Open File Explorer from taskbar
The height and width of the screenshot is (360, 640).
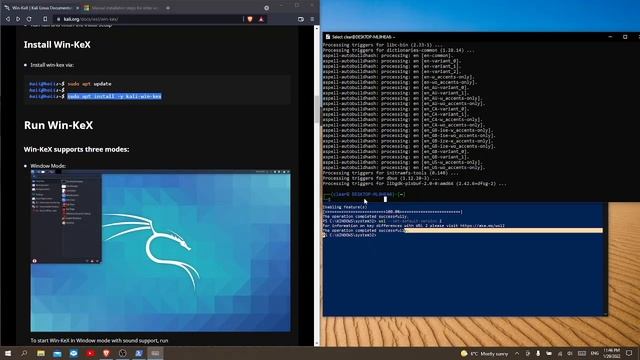41,353
